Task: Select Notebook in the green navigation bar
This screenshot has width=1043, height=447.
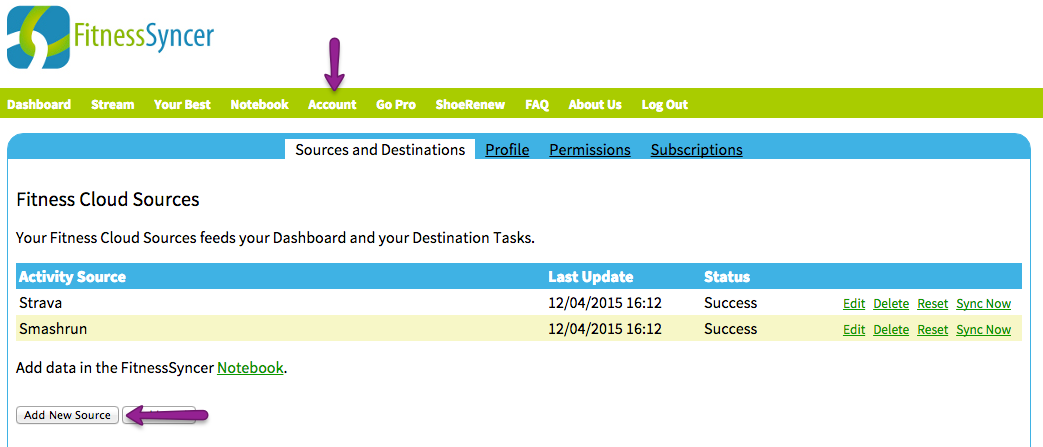Action: click(x=259, y=104)
